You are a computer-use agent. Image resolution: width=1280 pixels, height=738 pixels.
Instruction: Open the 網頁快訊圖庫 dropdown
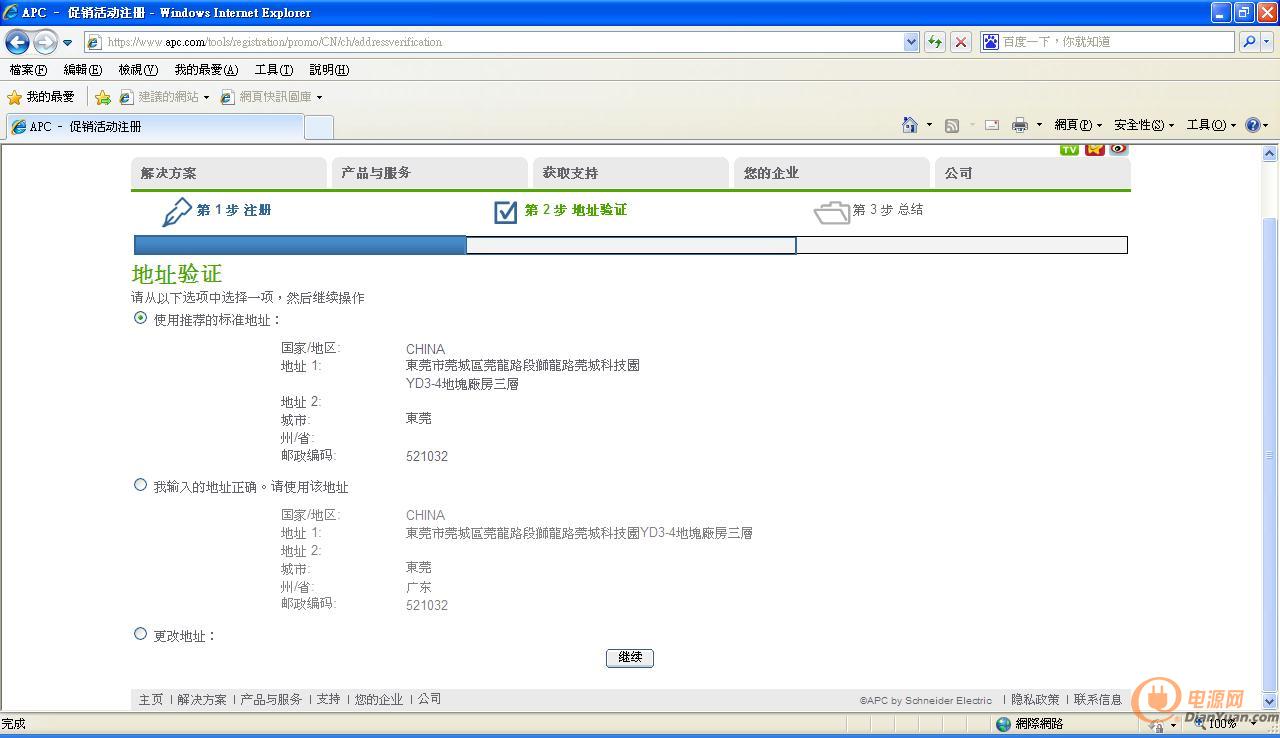tap(271, 97)
